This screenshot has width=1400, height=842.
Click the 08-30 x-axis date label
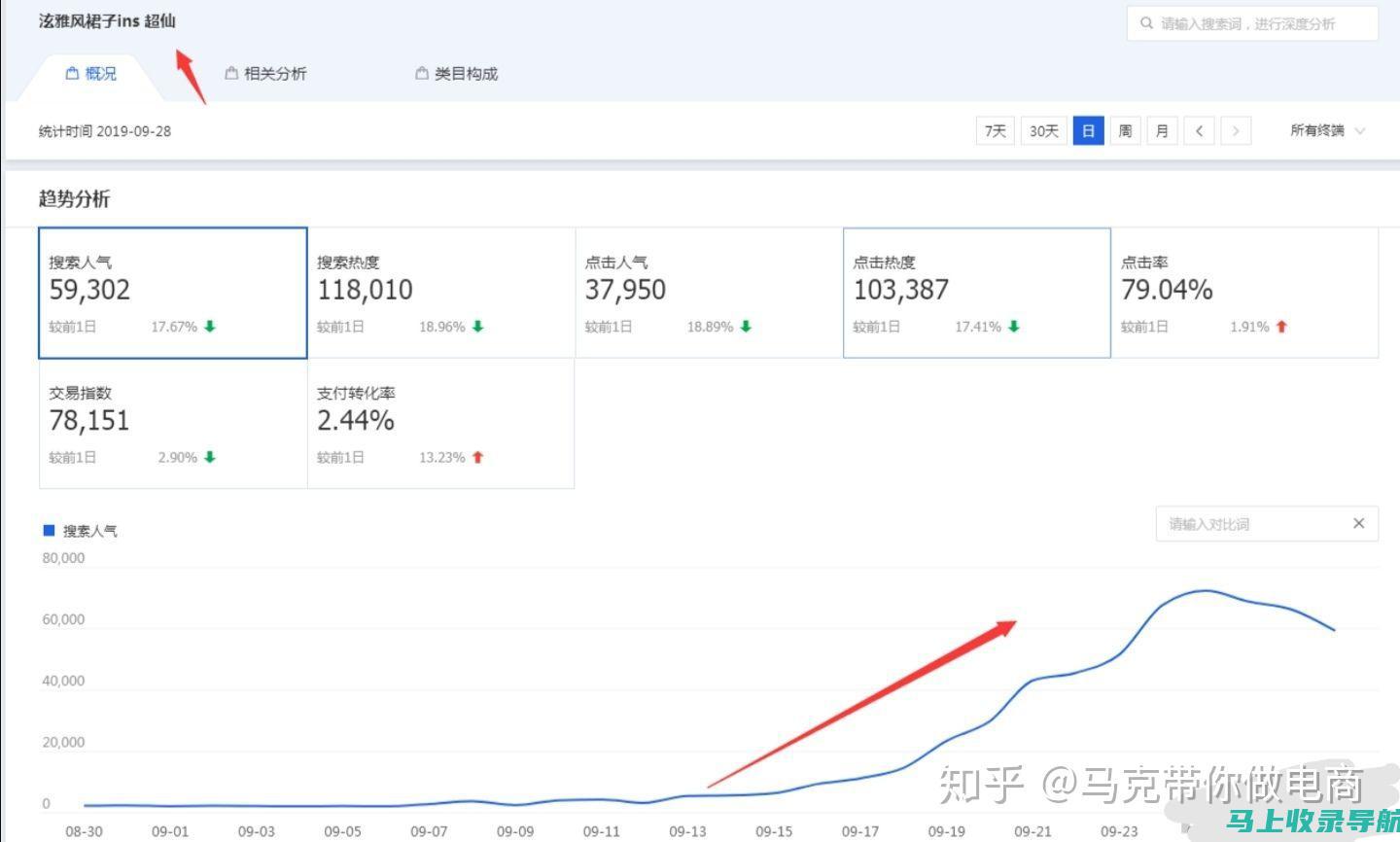pyautogui.click(x=84, y=831)
